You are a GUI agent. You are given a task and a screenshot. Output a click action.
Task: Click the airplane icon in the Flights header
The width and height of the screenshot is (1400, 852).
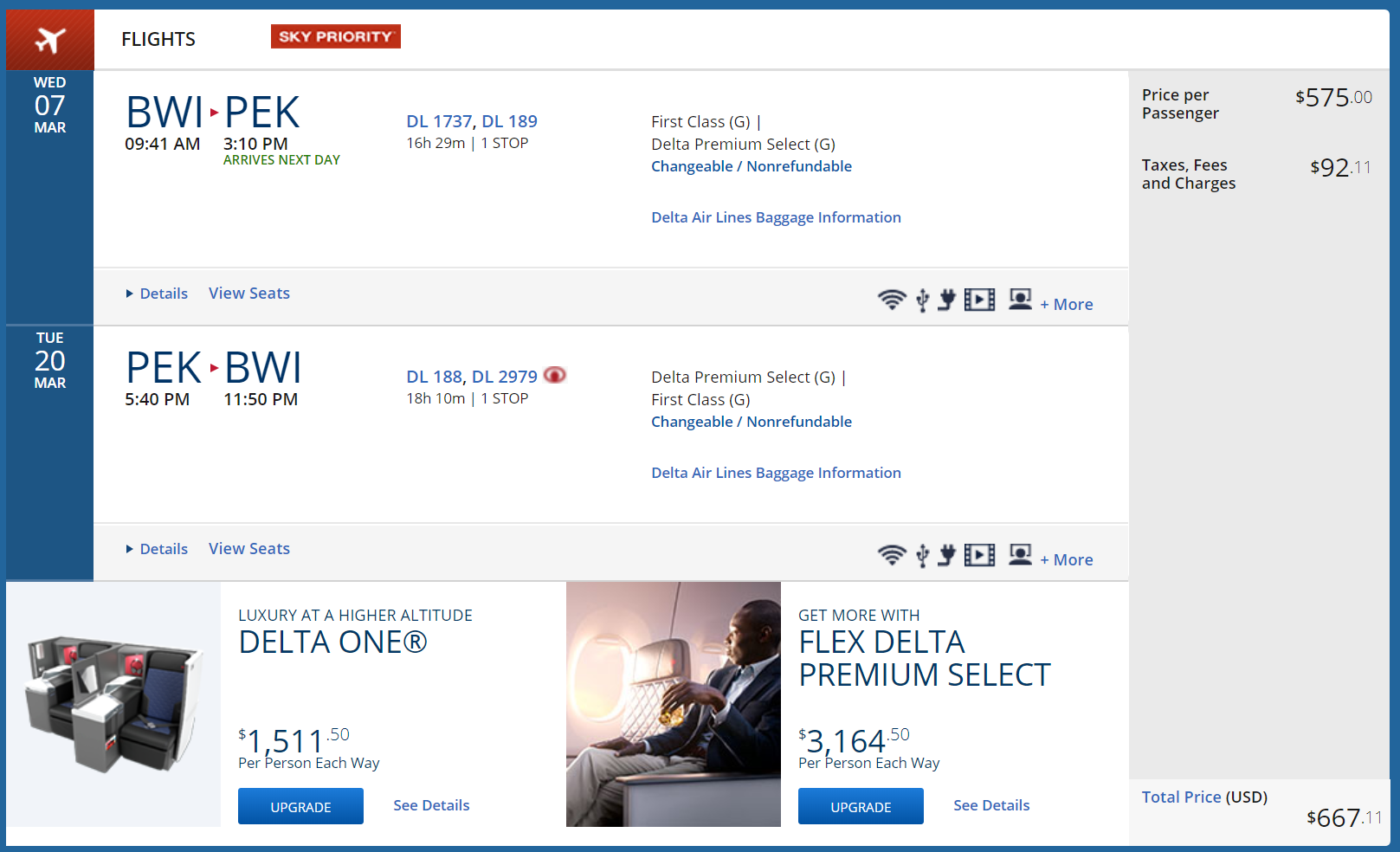50,40
